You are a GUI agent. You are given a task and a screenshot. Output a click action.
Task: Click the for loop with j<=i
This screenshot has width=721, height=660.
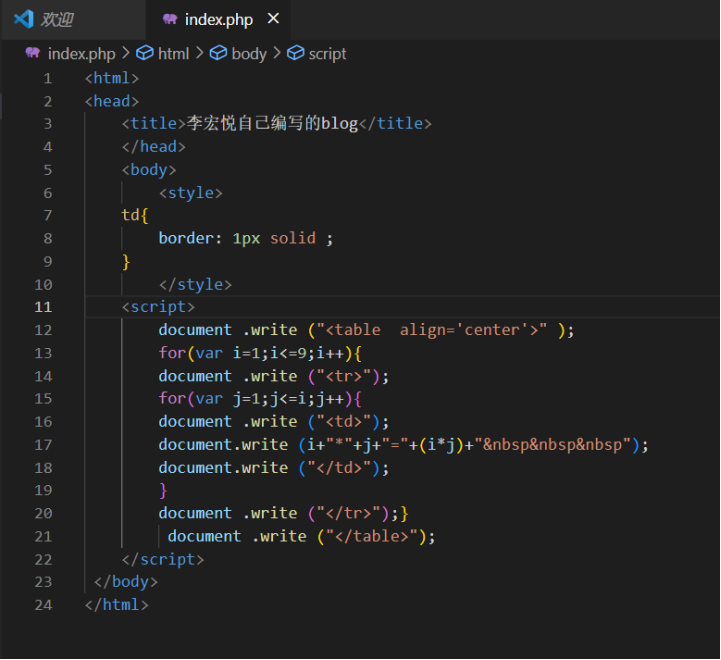260,398
